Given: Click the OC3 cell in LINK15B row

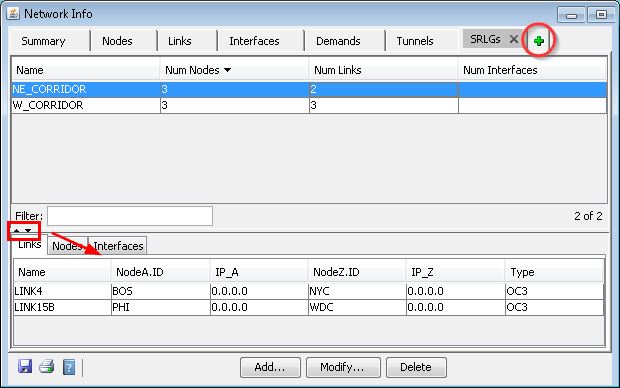Looking at the screenshot, I should click(554, 307).
